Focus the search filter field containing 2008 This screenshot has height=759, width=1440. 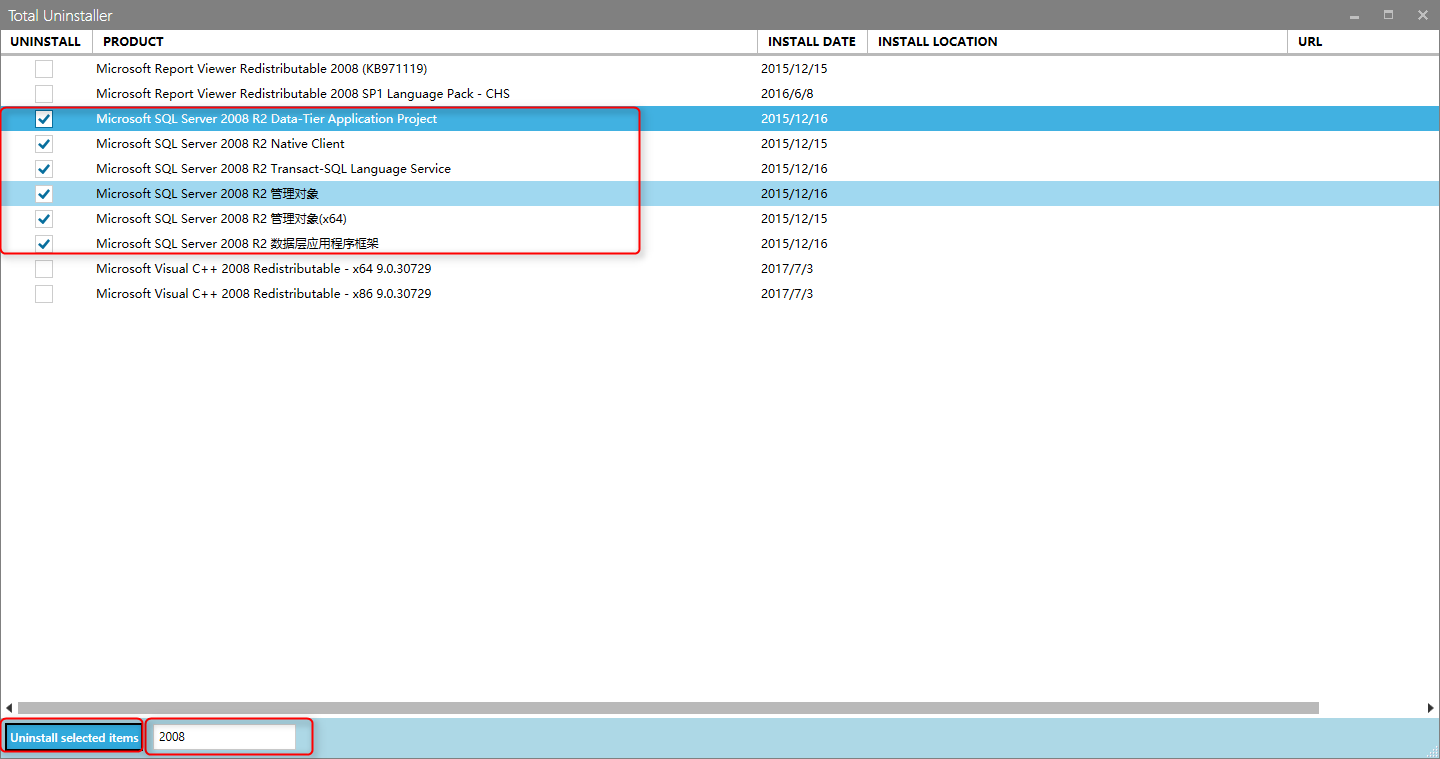(x=224, y=737)
